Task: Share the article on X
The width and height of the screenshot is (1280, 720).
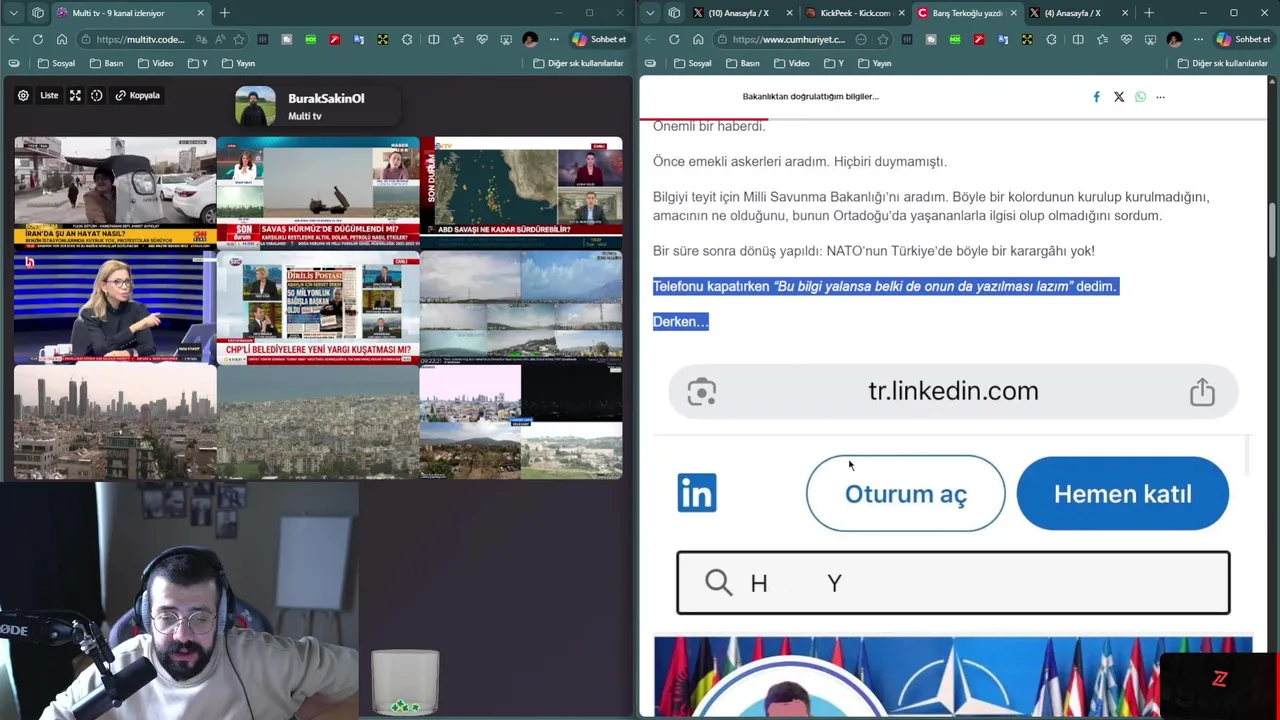Action: (1118, 97)
